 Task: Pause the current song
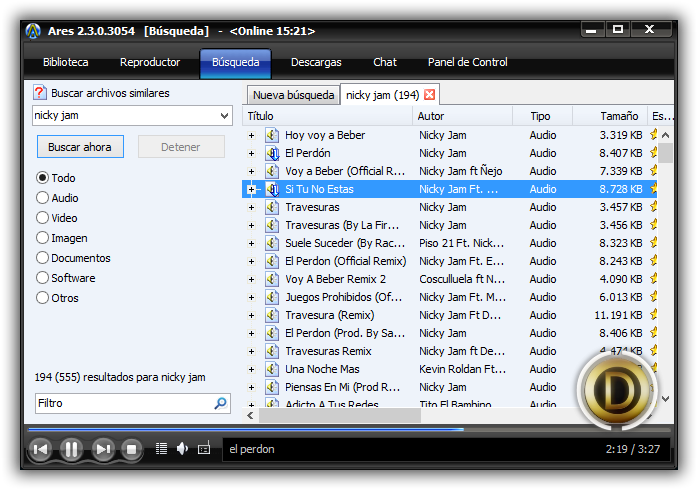point(71,449)
